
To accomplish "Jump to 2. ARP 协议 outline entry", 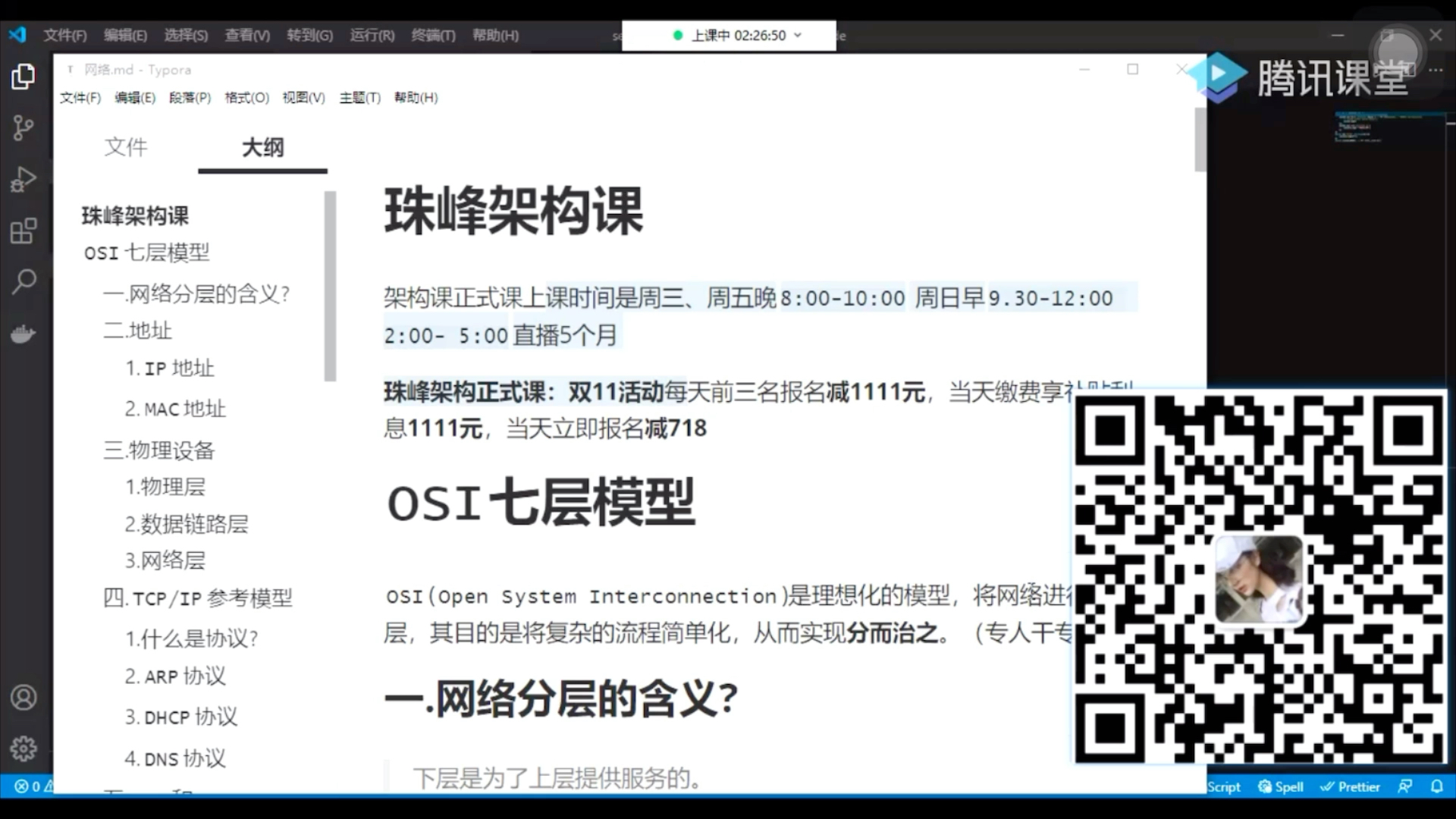I will [175, 676].
